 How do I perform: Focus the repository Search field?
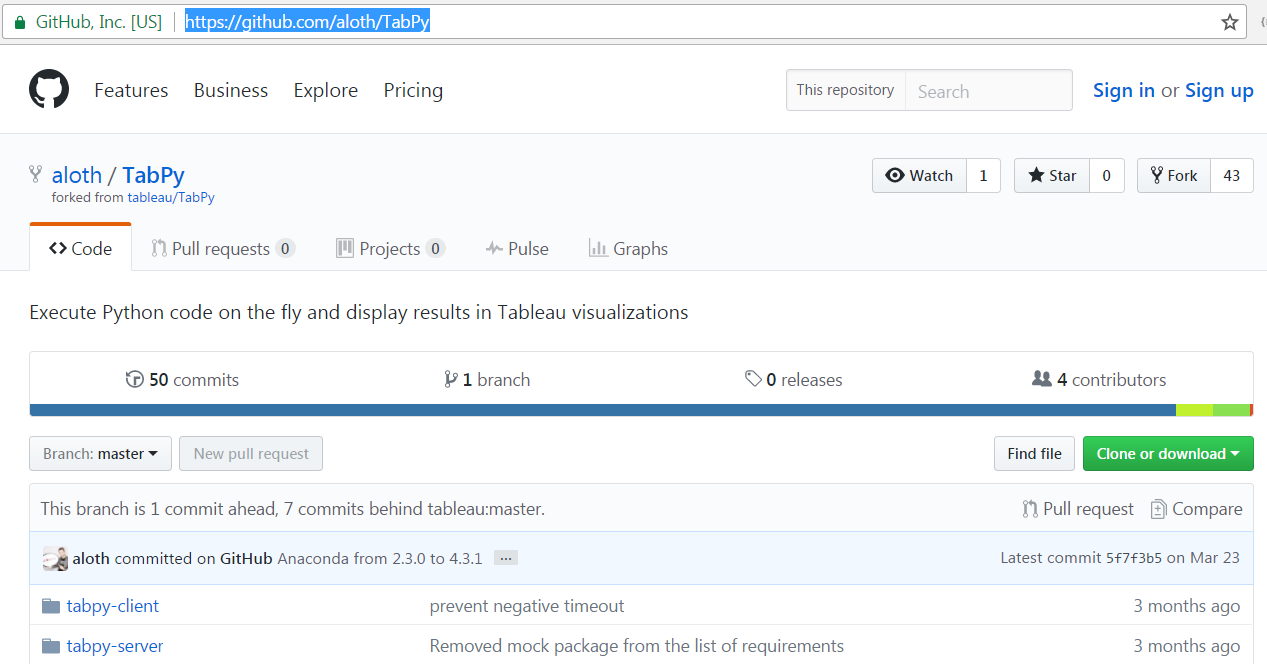(988, 91)
